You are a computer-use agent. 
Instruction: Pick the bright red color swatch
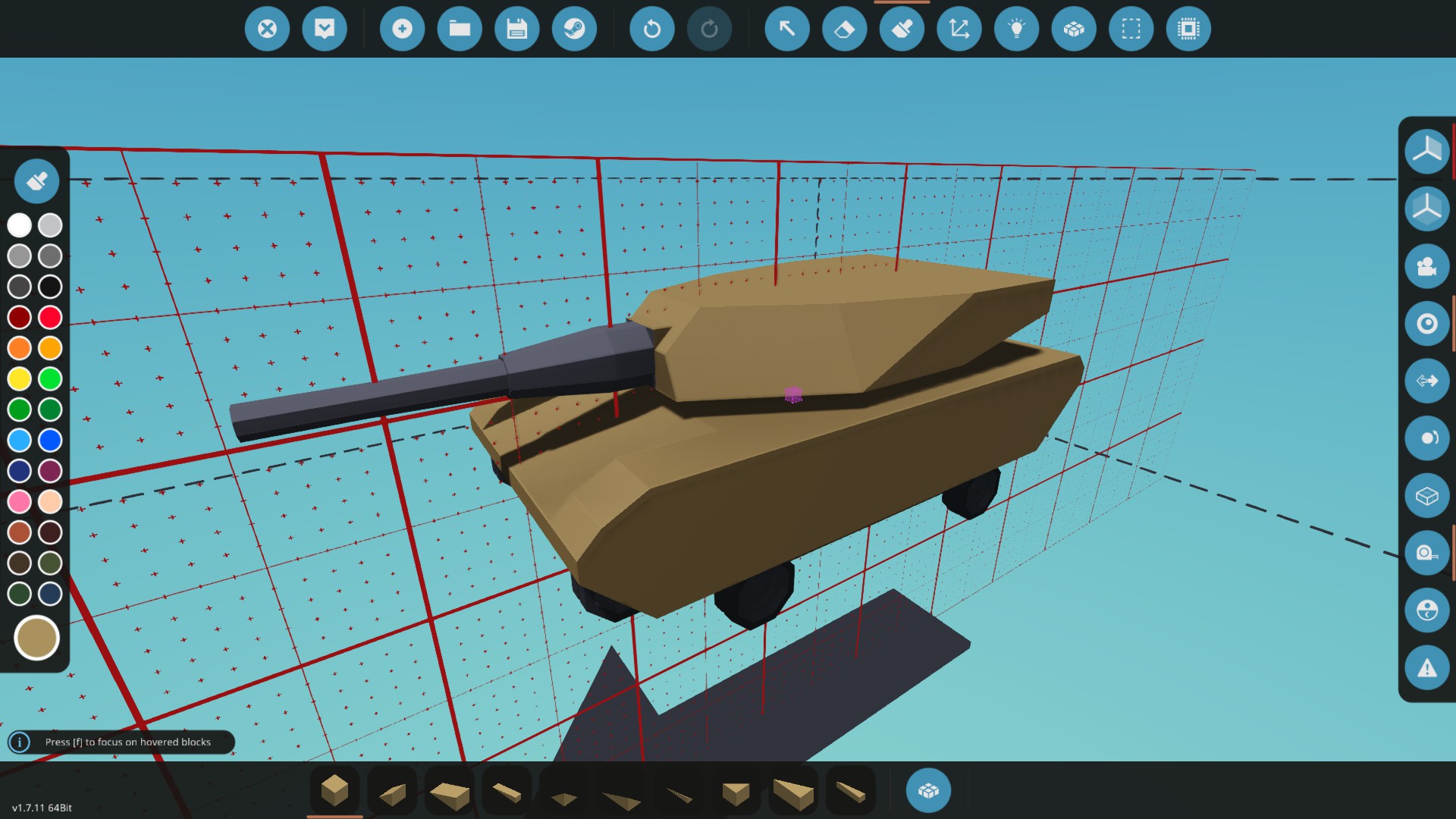click(x=50, y=317)
